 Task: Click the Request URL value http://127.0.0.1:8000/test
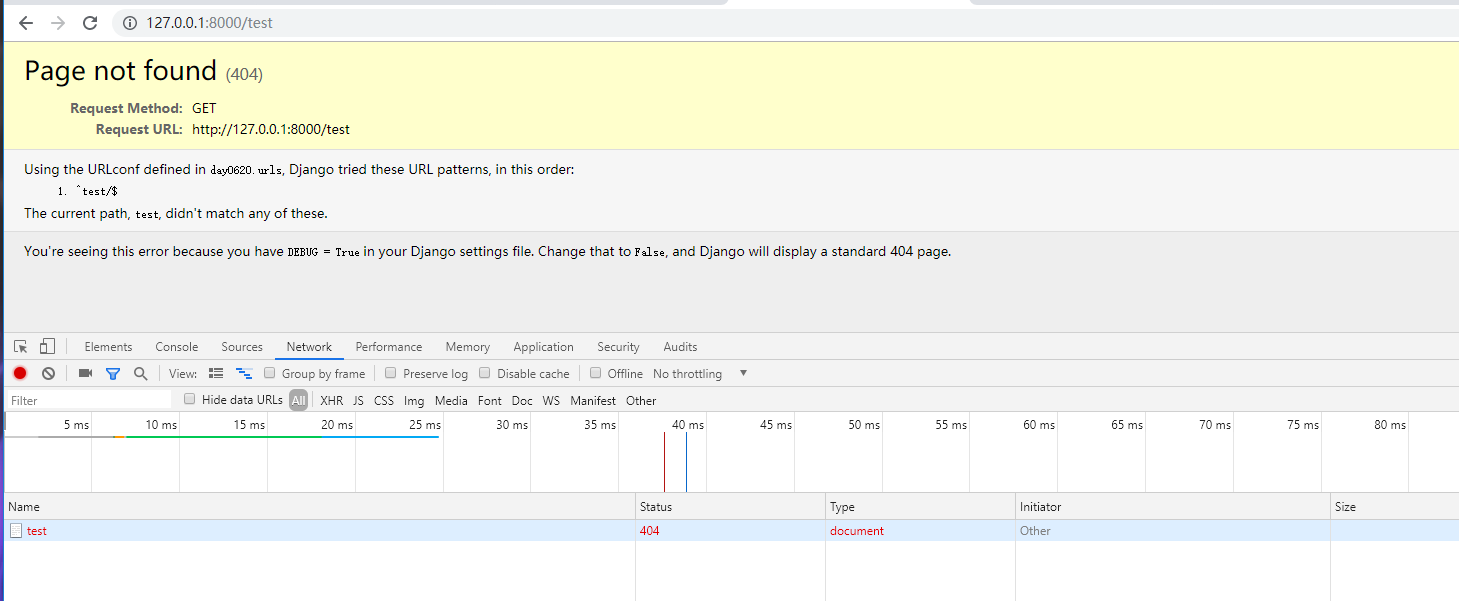tap(271, 129)
